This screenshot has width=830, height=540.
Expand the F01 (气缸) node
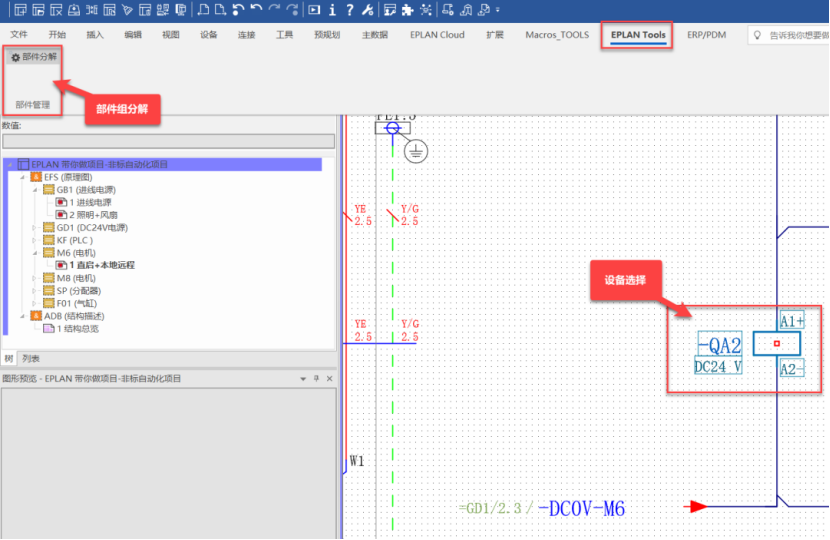(x=35, y=303)
